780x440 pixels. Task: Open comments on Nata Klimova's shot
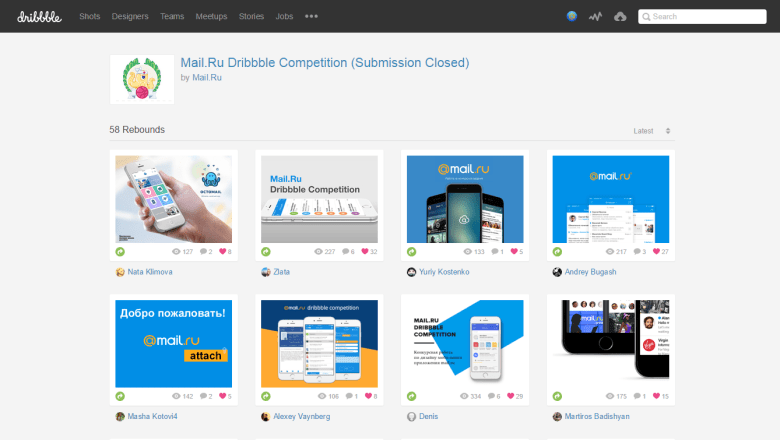[x=206, y=252]
